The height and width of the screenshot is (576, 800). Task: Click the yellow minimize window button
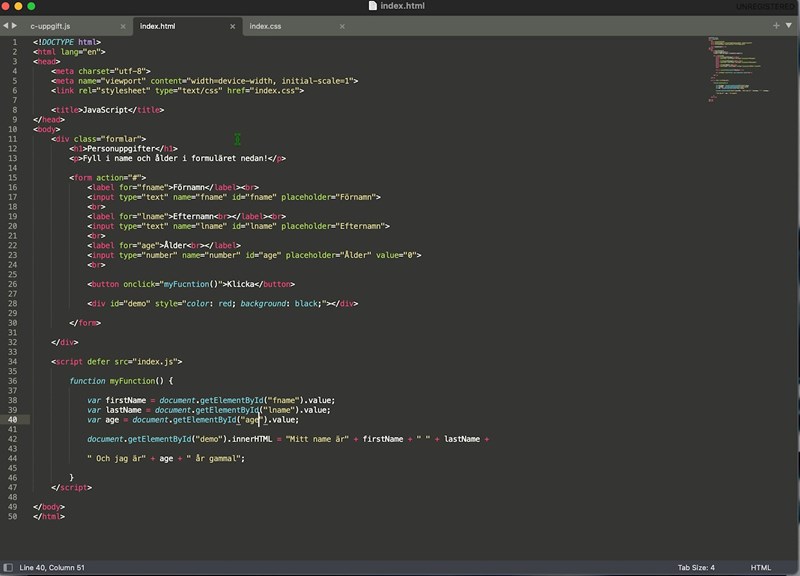[x=19, y=6]
